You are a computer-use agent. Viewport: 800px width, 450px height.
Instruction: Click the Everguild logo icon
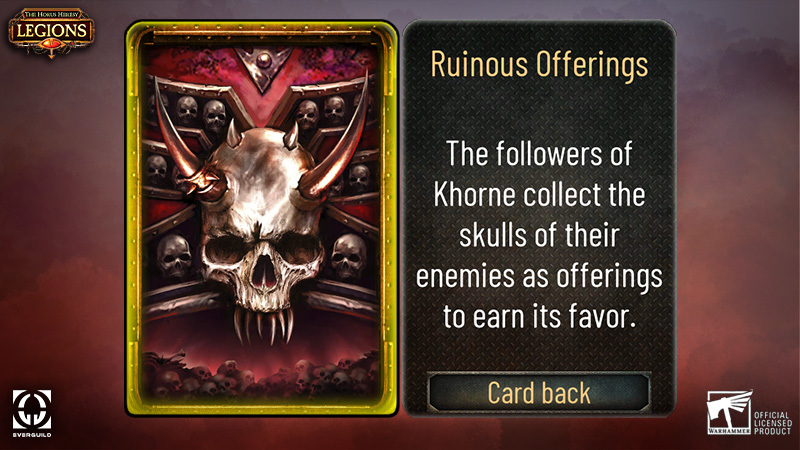click(x=32, y=409)
